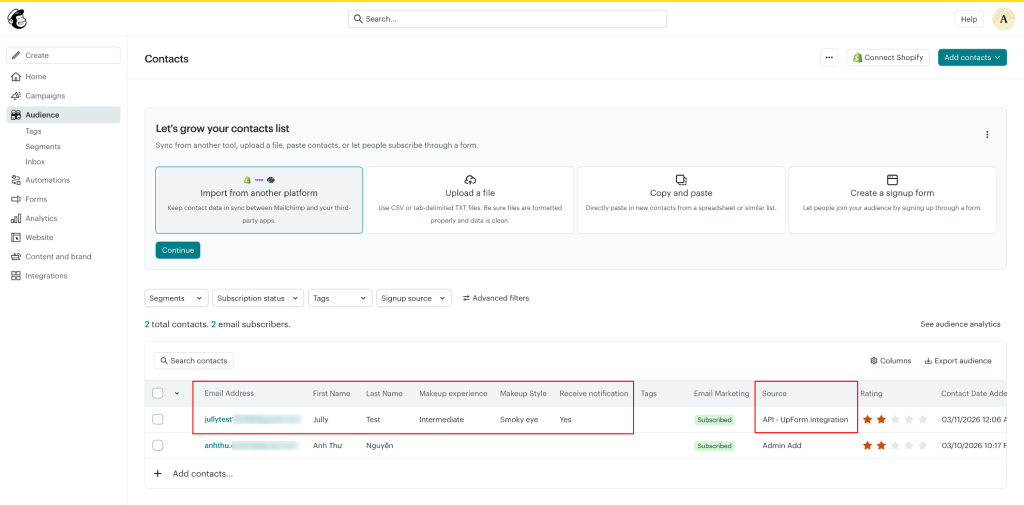Open the jullytest email address link
This screenshot has width=1024, height=505.
[252, 419]
